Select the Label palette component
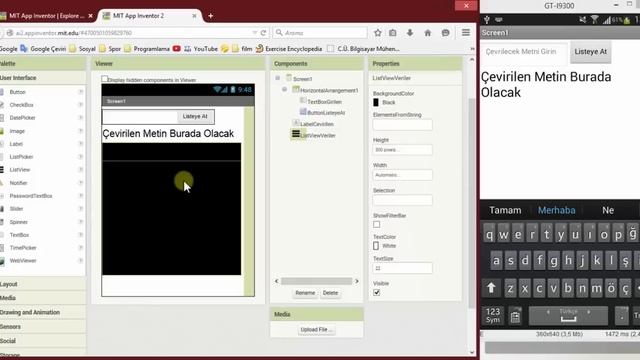640x360 pixels. coord(16,144)
